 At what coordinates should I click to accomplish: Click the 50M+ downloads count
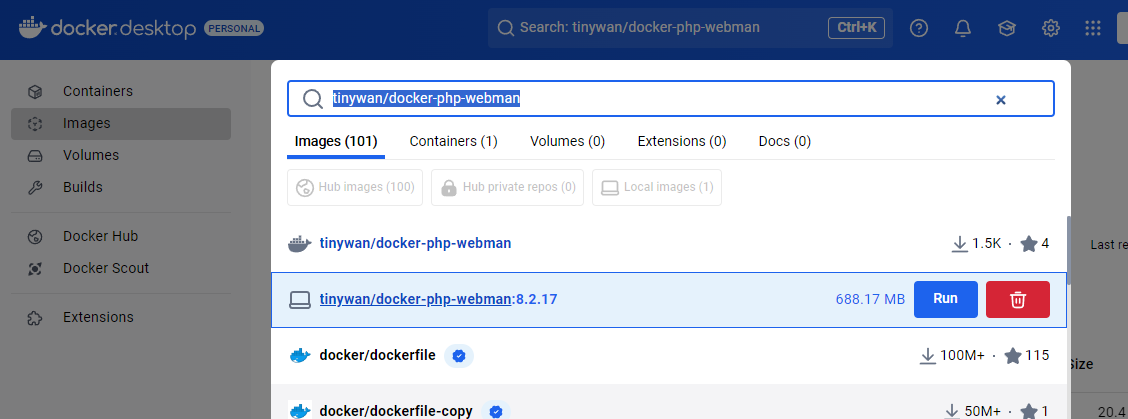pos(983,411)
